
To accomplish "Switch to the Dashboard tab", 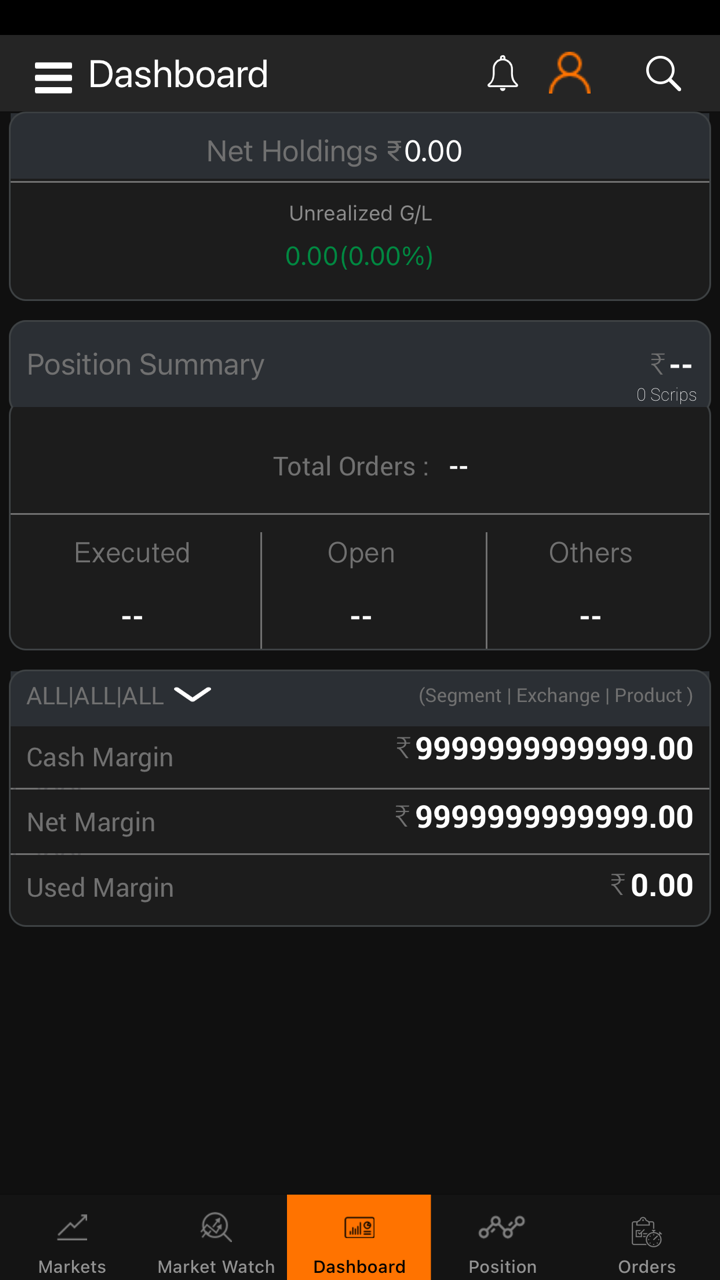I will (359, 1238).
